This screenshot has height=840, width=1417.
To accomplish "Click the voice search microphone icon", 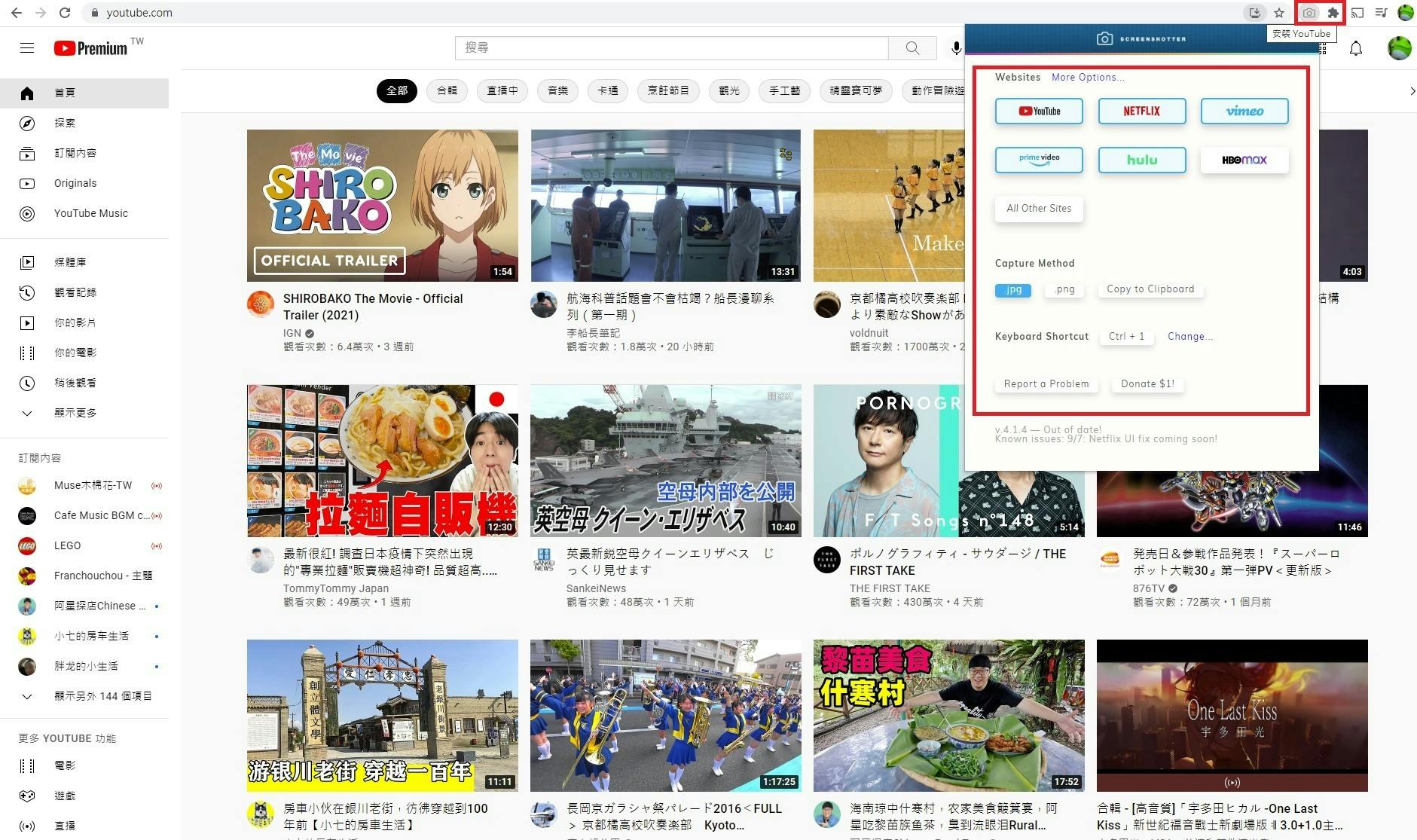I will (955, 48).
